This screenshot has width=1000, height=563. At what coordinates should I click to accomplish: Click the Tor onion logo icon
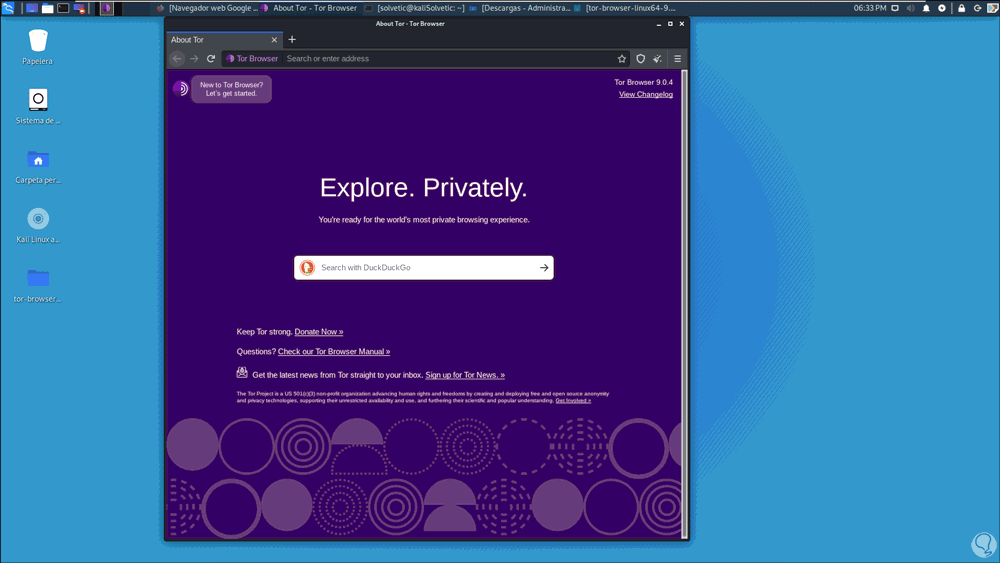(180, 89)
